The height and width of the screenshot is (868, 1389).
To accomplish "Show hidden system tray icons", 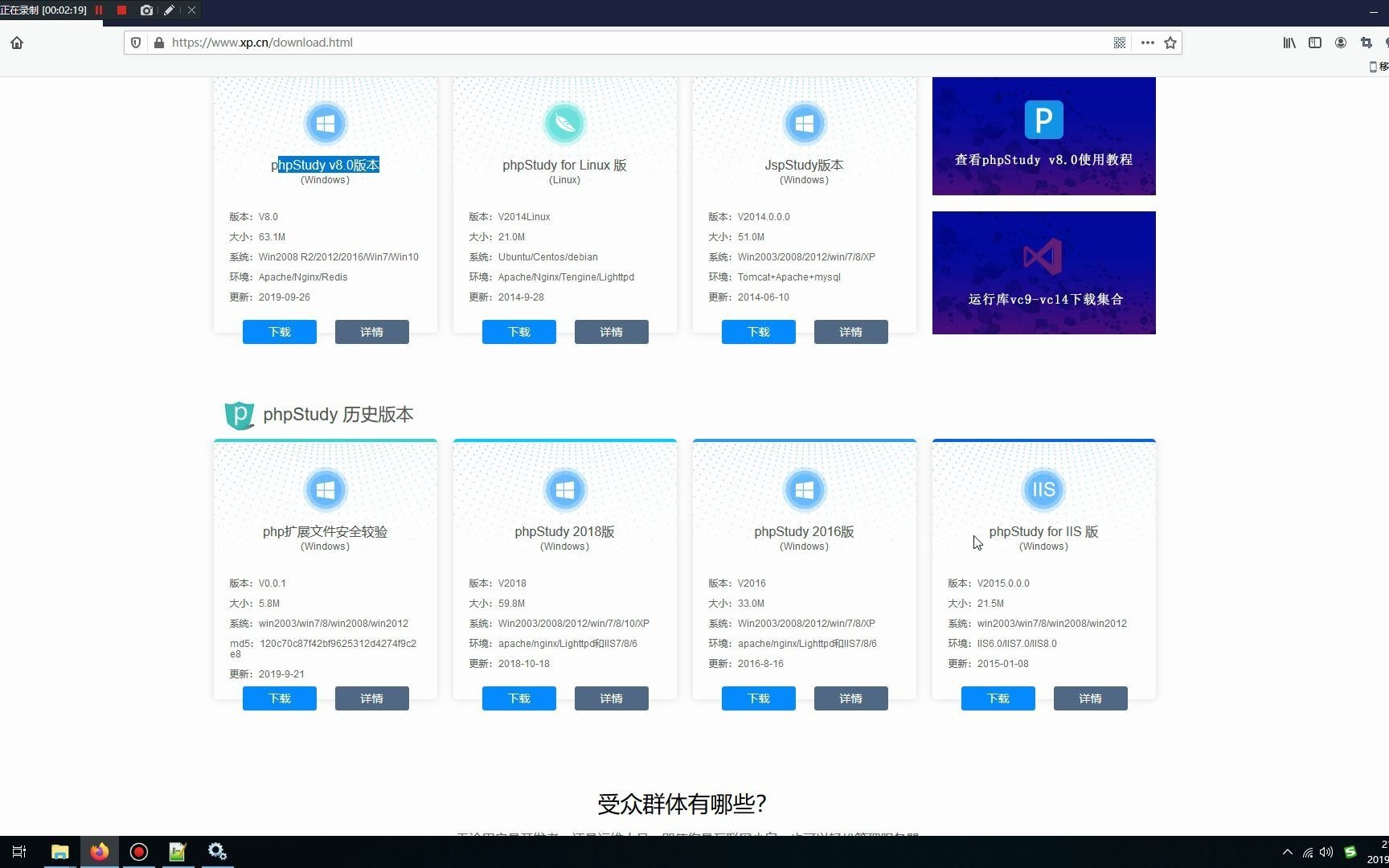I will click(x=1288, y=852).
